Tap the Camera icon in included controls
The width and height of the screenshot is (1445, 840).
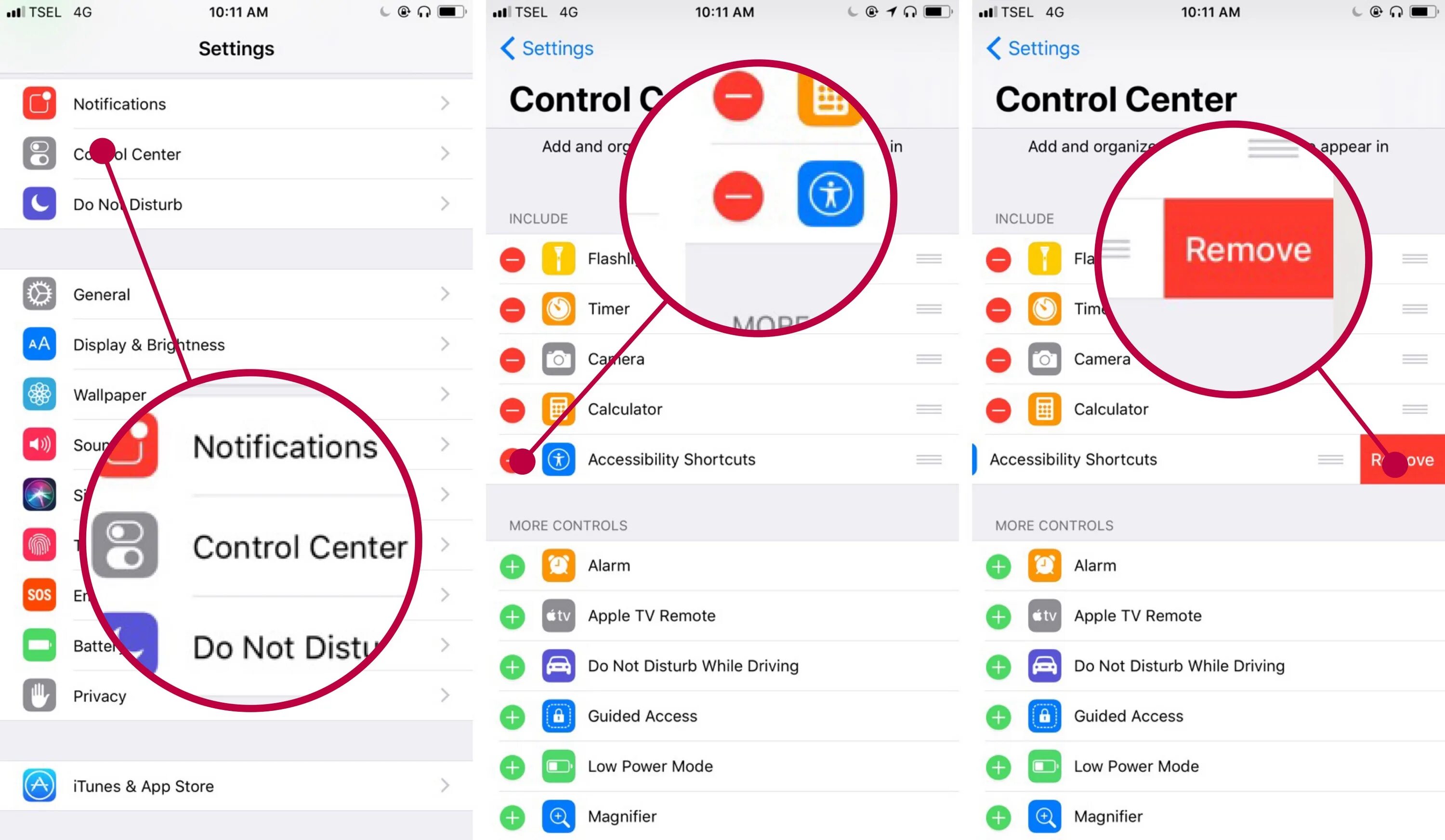[x=558, y=358]
